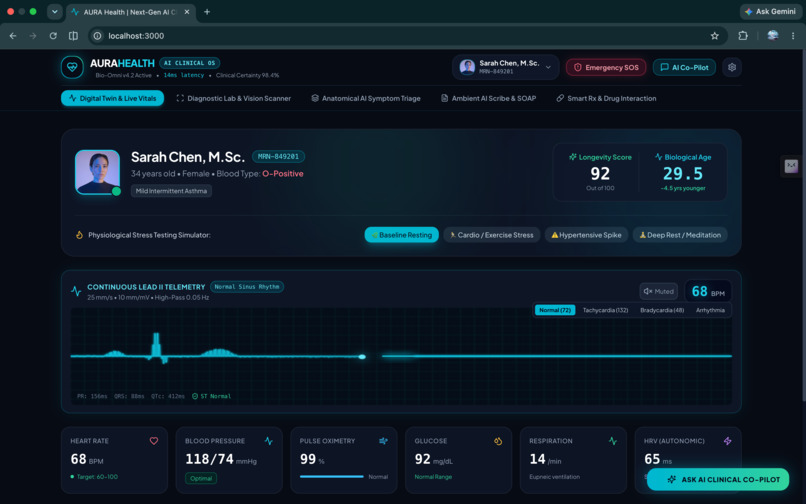This screenshot has height=504, width=806.
Task: Click the heart icon on Heart Rate card
Action: pos(154,441)
